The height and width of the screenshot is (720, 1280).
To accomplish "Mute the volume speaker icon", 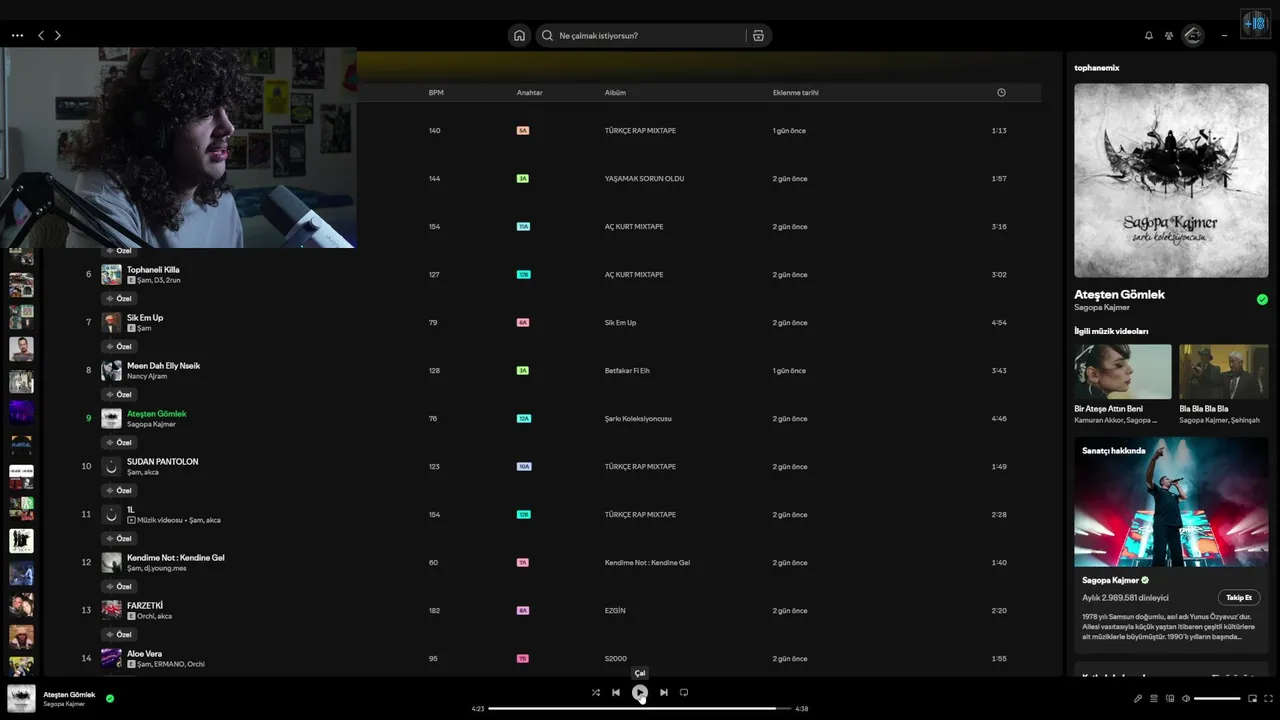I will point(1186,698).
